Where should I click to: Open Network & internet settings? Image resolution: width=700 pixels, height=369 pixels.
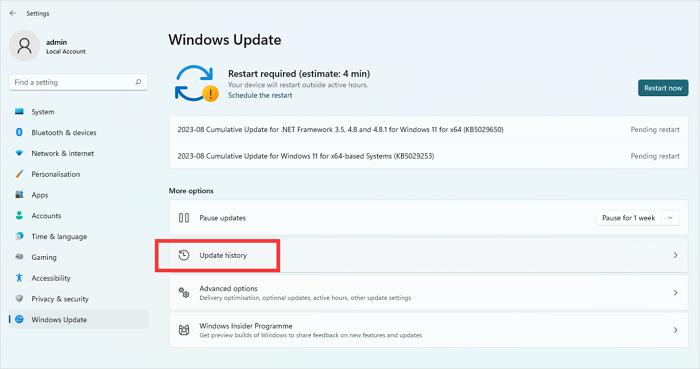[78, 153]
